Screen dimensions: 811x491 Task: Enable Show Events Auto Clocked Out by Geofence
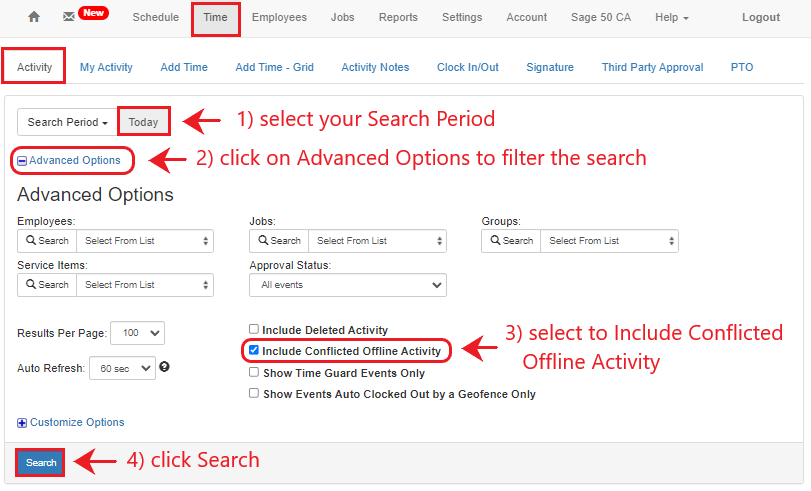[254, 393]
